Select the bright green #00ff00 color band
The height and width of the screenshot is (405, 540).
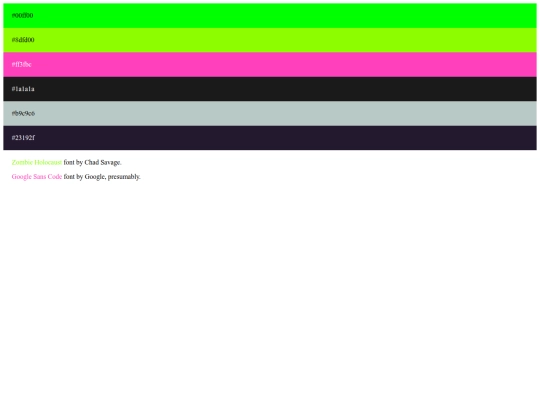pos(270,15)
